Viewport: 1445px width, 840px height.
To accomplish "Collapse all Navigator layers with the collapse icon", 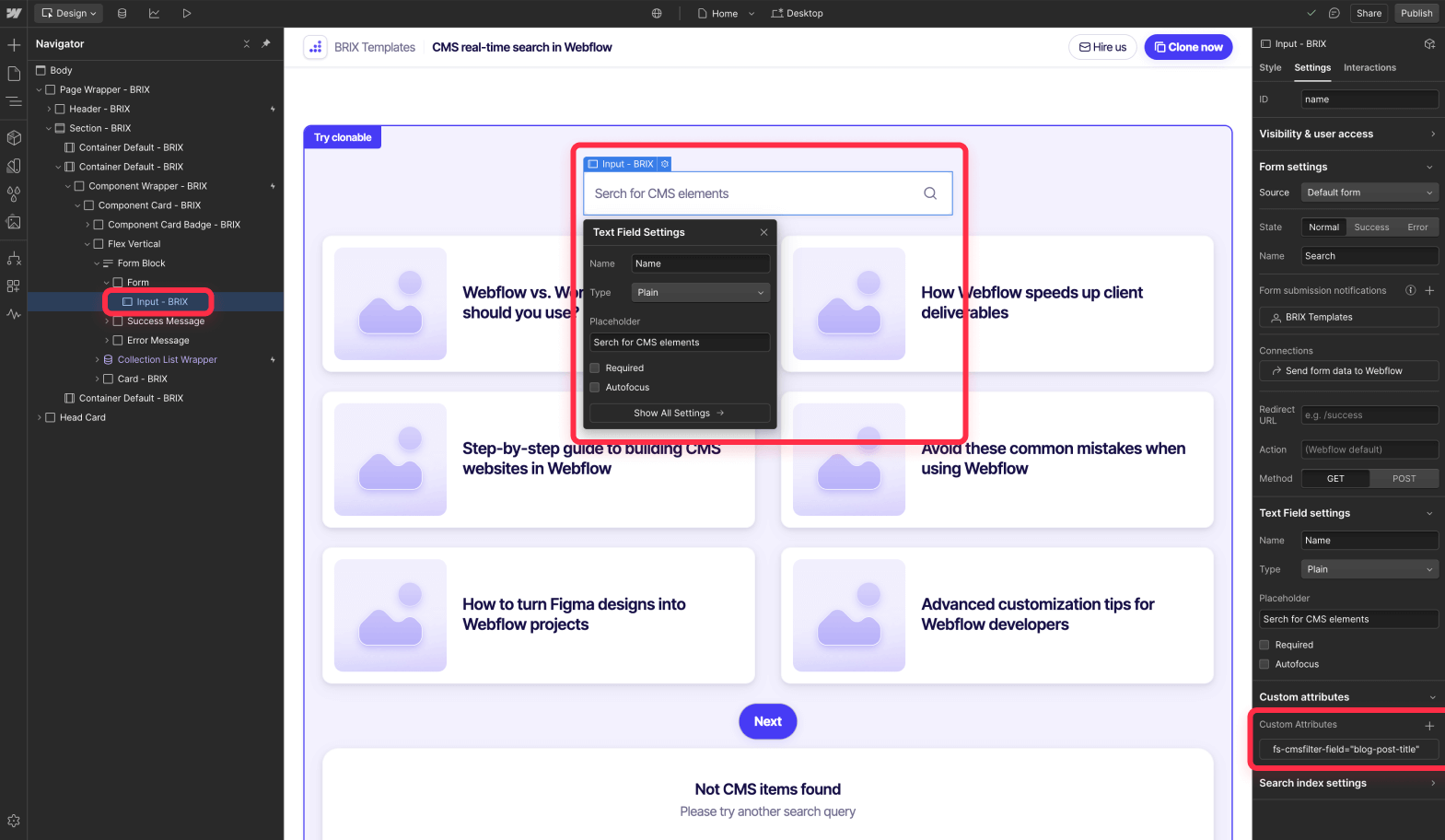I will pos(246,43).
